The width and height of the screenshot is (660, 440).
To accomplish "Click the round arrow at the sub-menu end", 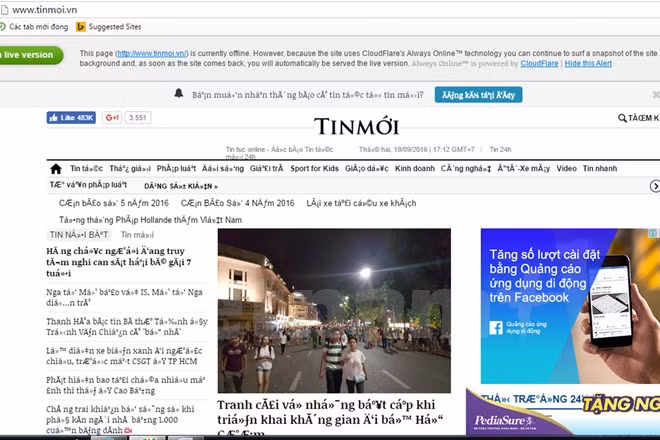I will pyautogui.click(x=655, y=186).
